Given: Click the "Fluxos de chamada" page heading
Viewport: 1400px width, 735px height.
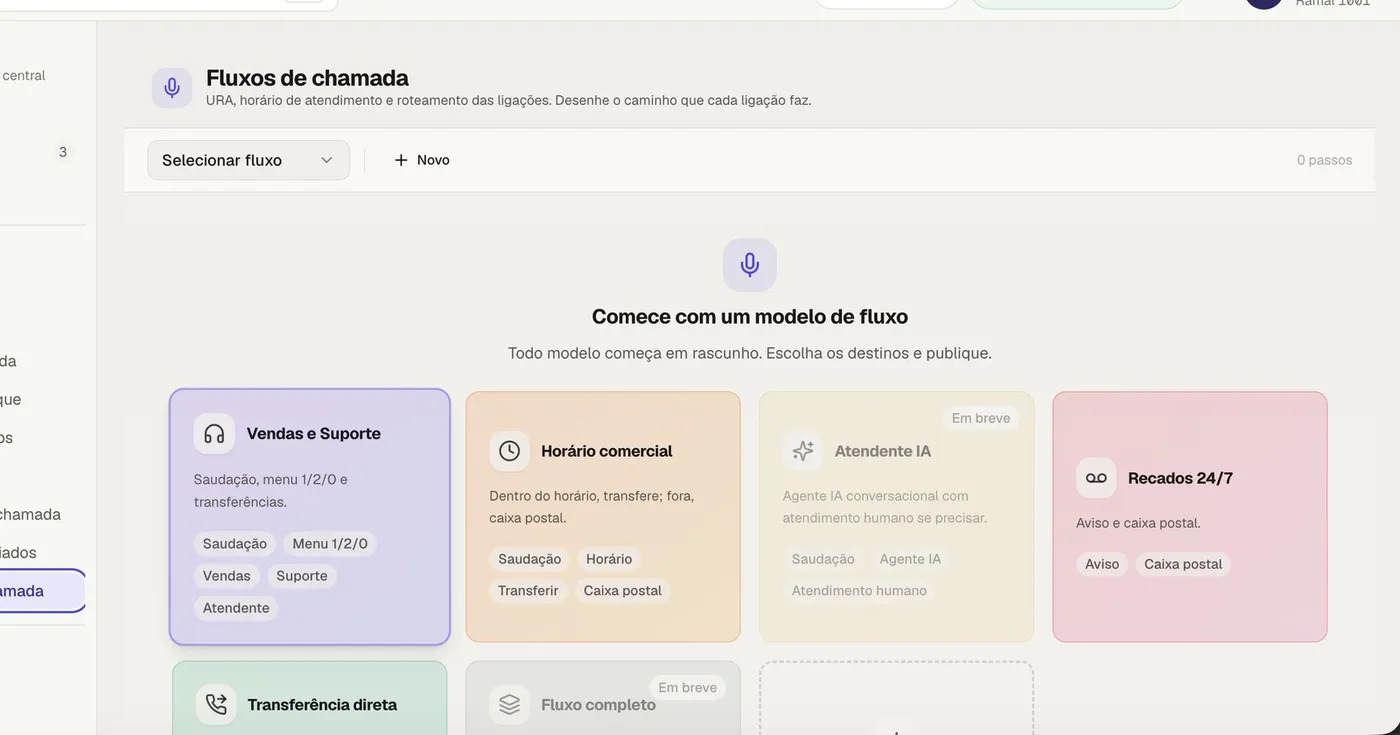Looking at the screenshot, I should point(307,78).
